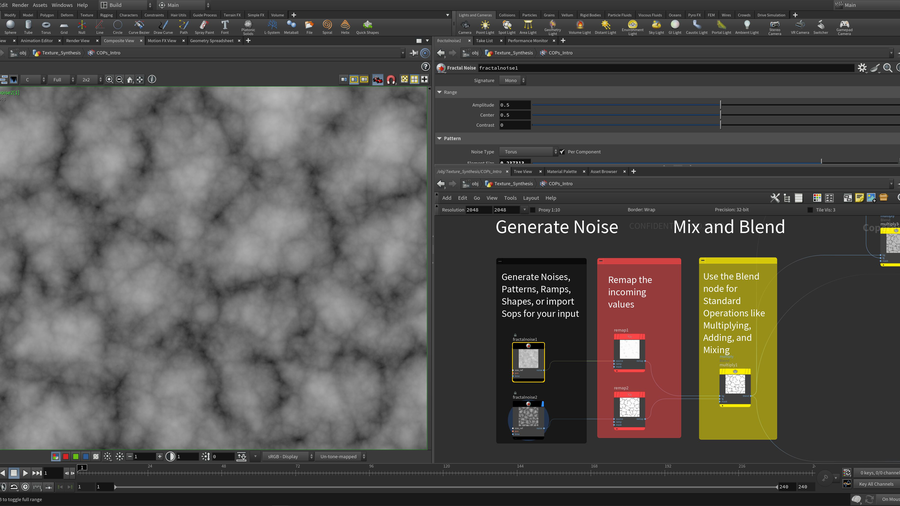Open the Render menu
Image resolution: width=900 pixels, height=506 pixels.
point(20,5)
